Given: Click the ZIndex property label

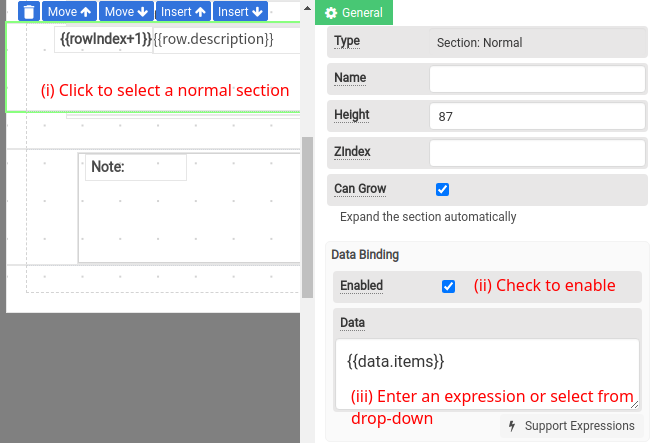Looking at the screenshot, I should pyautogui.click(x=352, y=152).
